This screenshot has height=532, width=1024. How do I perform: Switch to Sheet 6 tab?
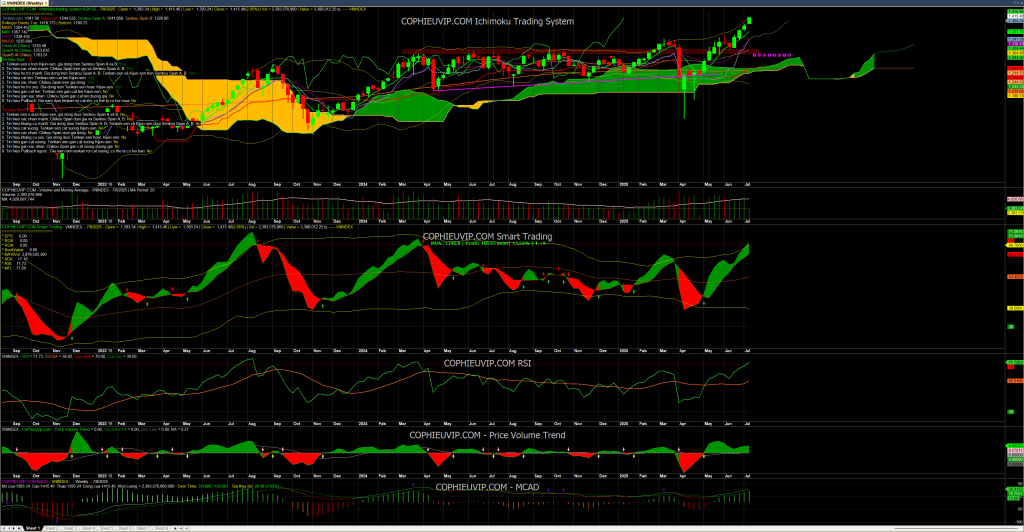[x=125, y=528]
